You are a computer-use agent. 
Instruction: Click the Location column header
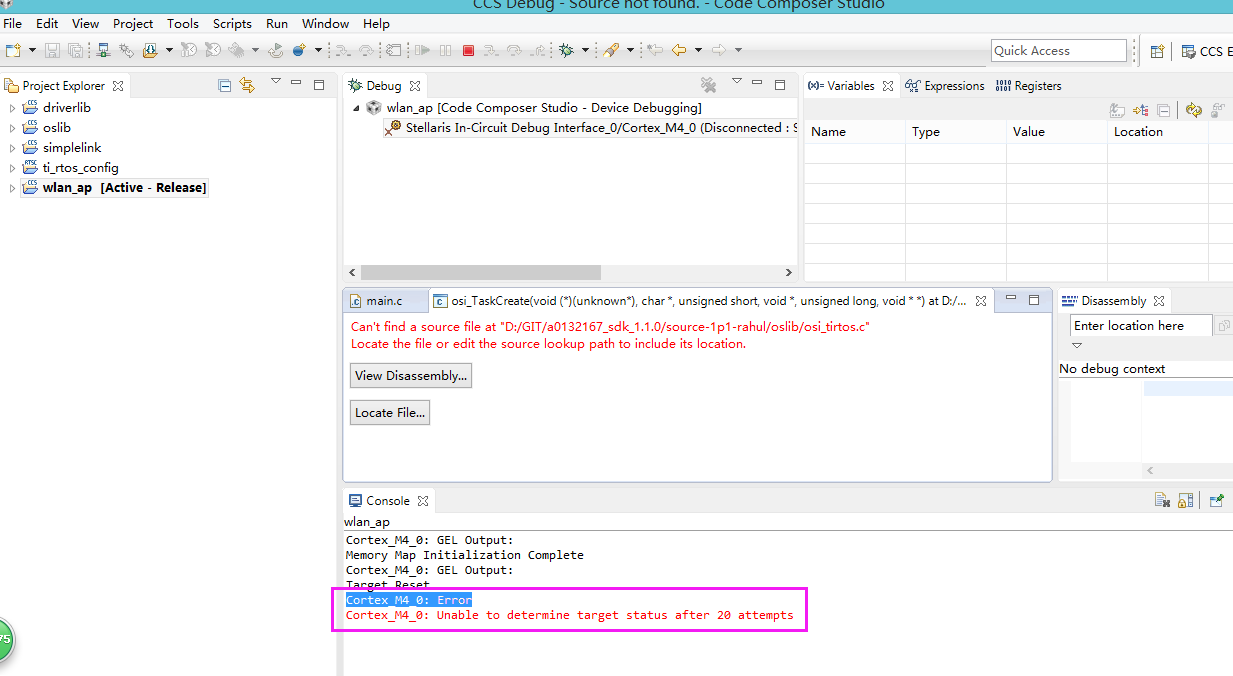[1158, 132]
